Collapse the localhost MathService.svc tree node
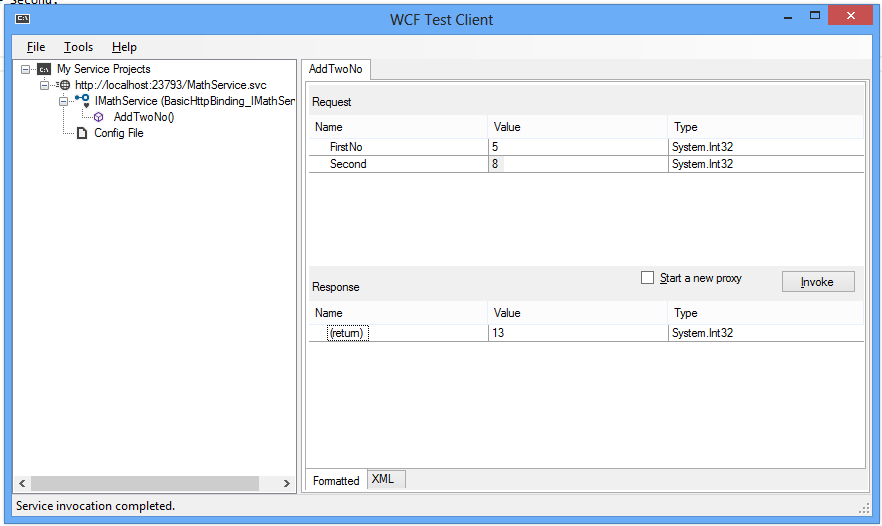 pyautogui.click(x=44, y=86)
